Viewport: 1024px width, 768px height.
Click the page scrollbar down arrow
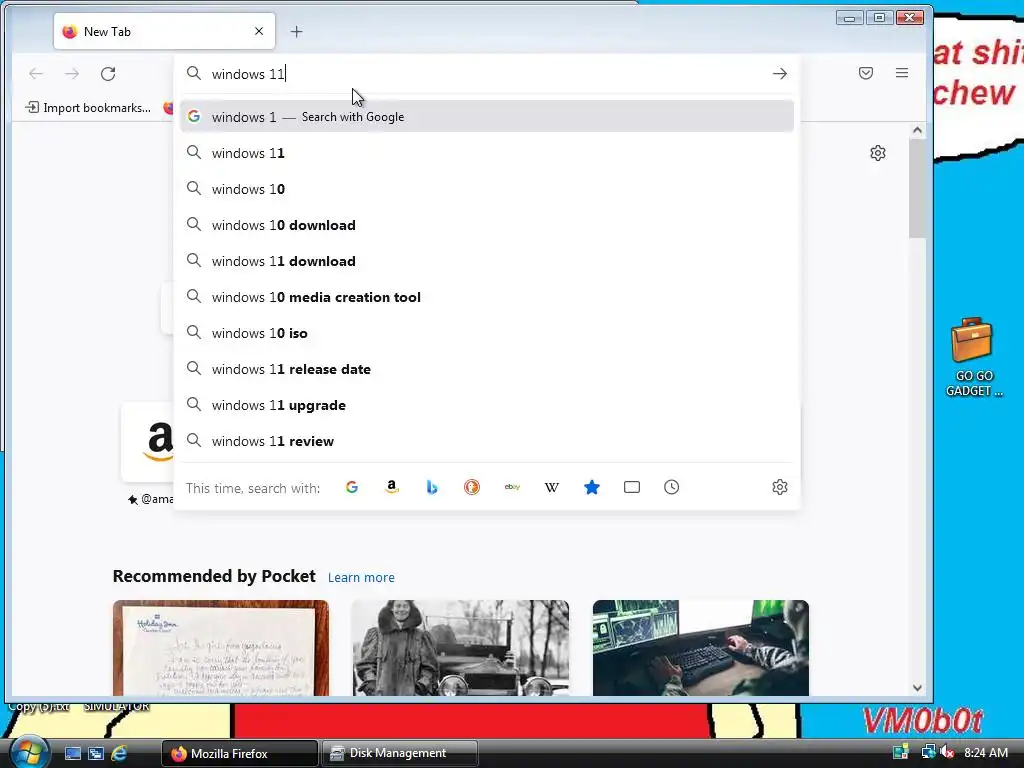coord(917,688)
